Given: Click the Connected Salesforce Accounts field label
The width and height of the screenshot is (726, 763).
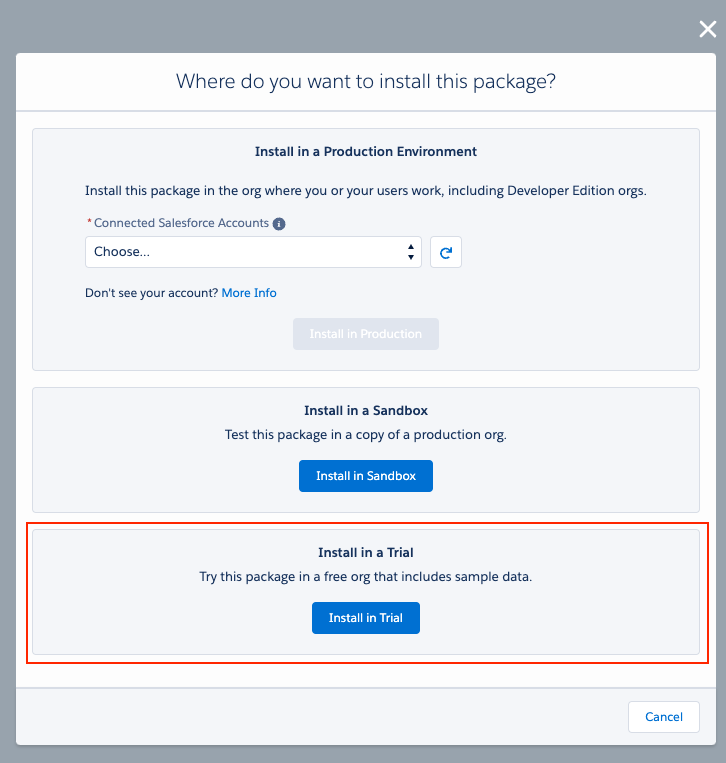Looking at the screenshot, I should pyautogui.click(x=181, y=223).
